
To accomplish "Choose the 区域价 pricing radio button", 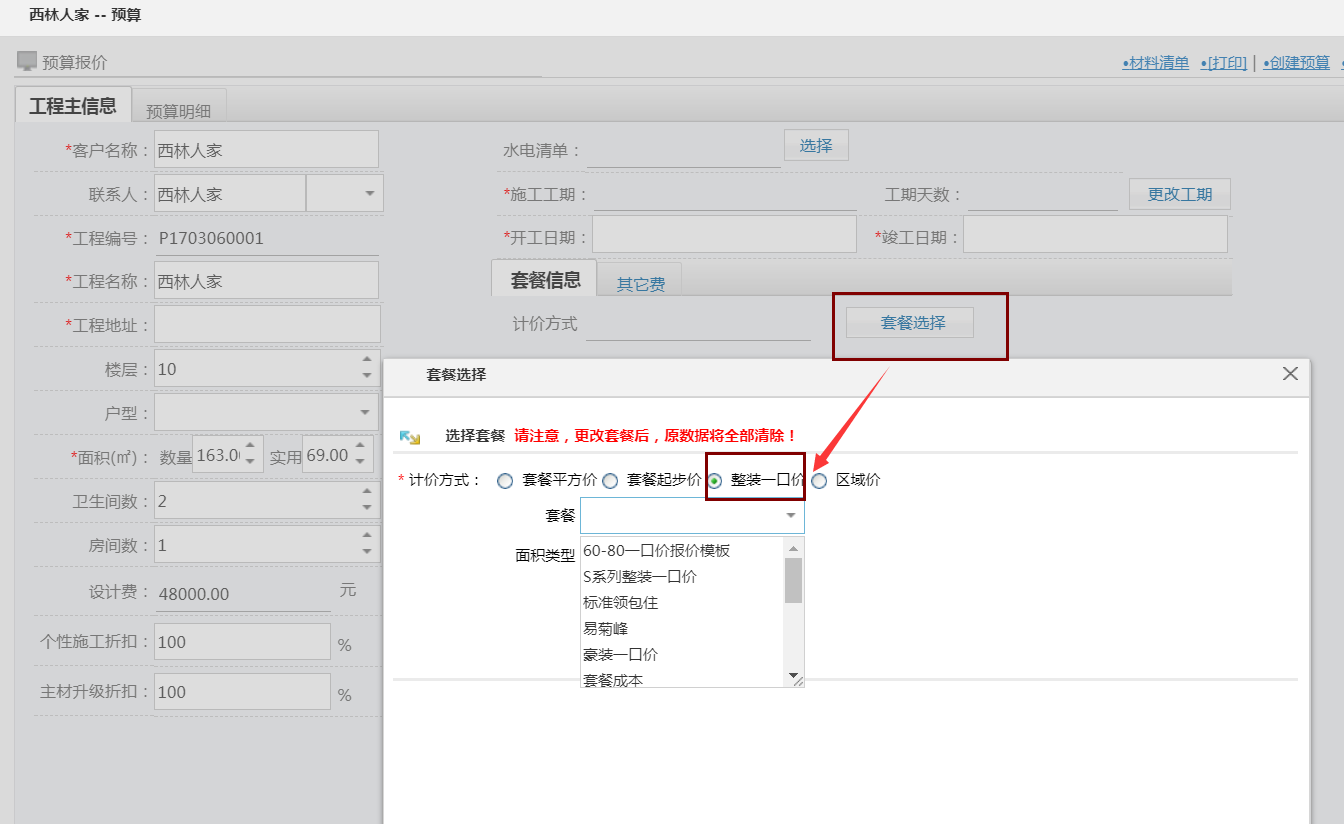I will click(x=820, y=481).
